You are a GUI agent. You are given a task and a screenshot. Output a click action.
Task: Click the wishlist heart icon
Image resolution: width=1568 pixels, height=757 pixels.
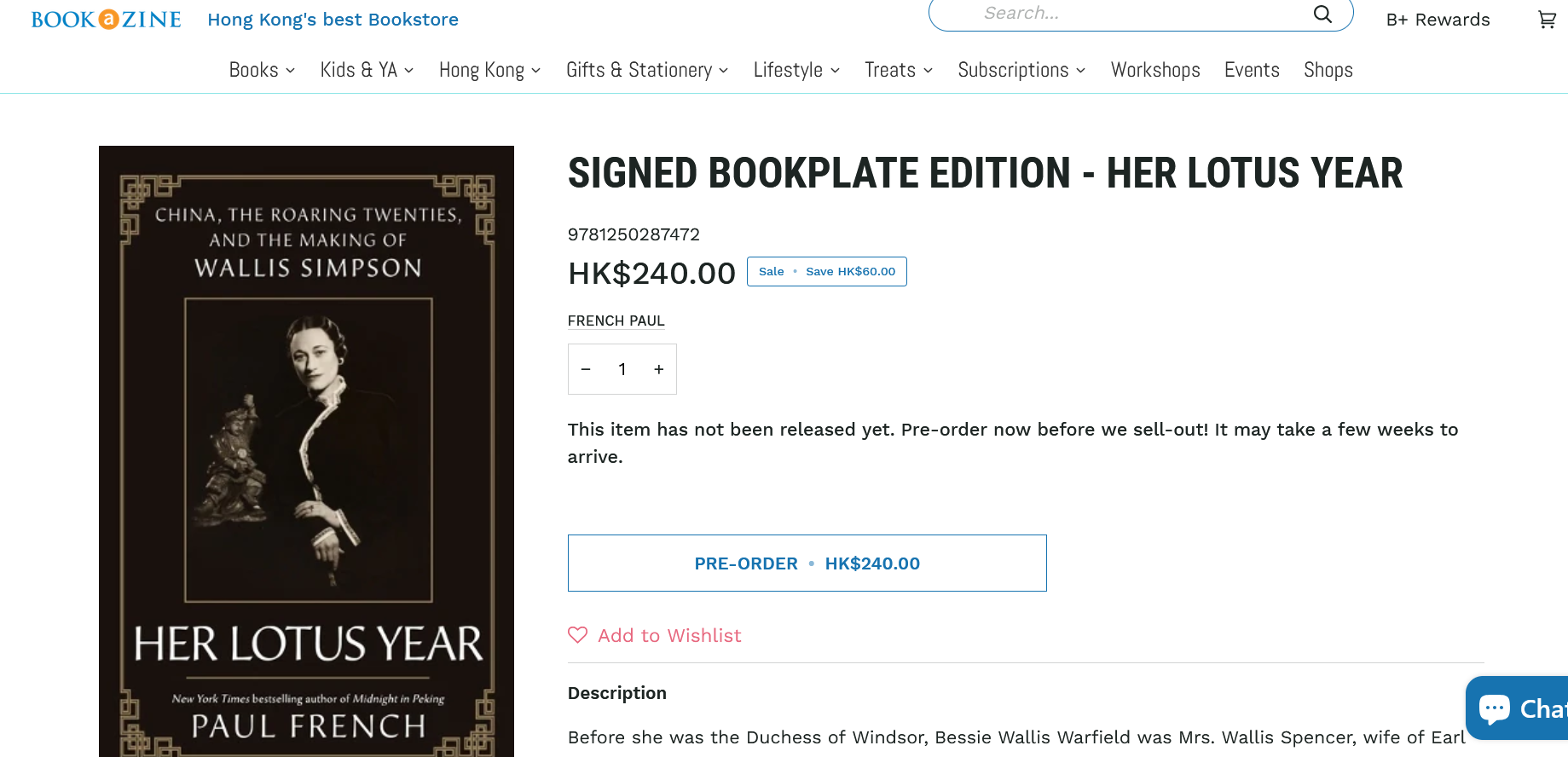[x=578, y=635]
